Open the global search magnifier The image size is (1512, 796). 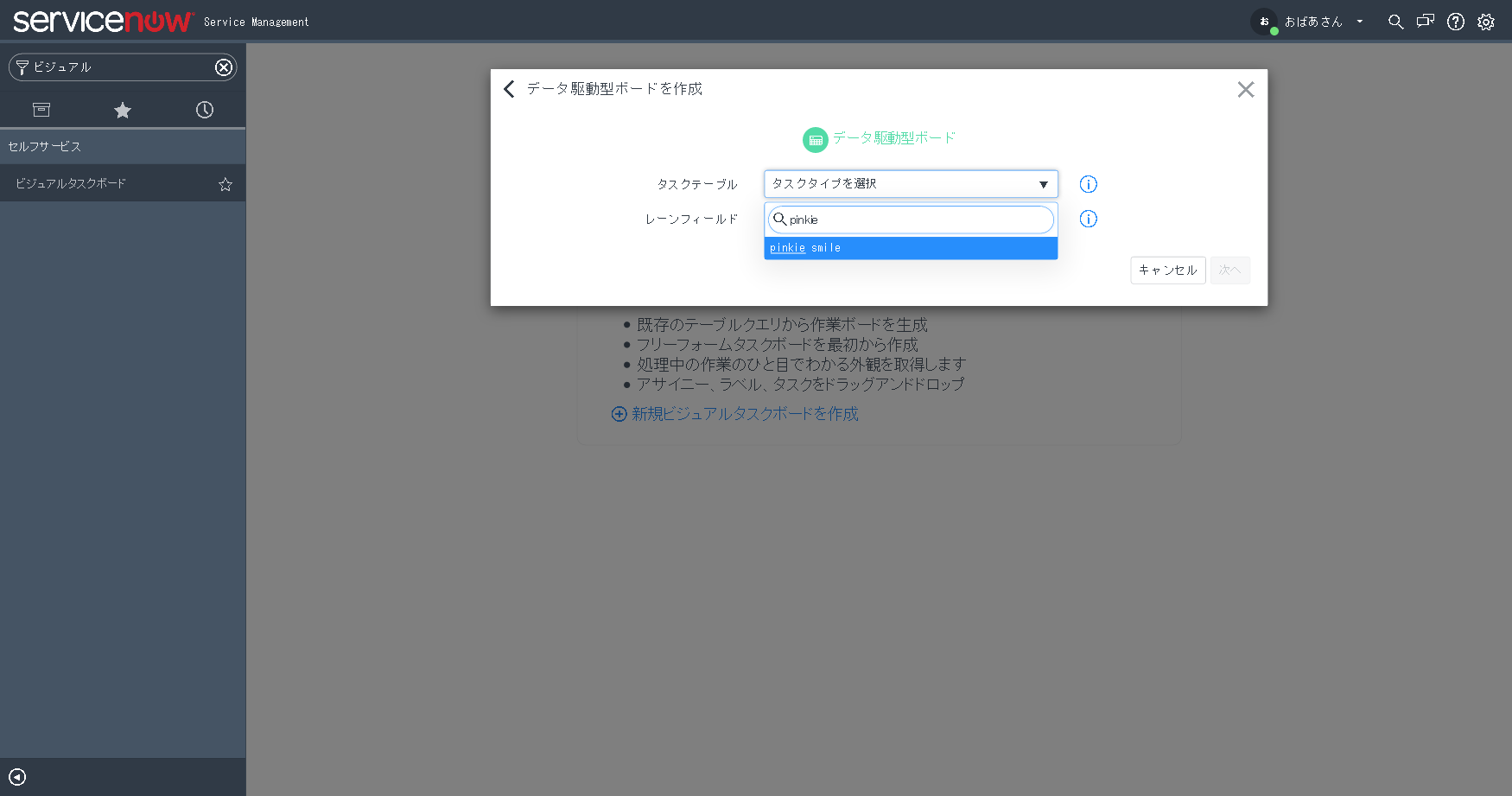(1396, 22)
